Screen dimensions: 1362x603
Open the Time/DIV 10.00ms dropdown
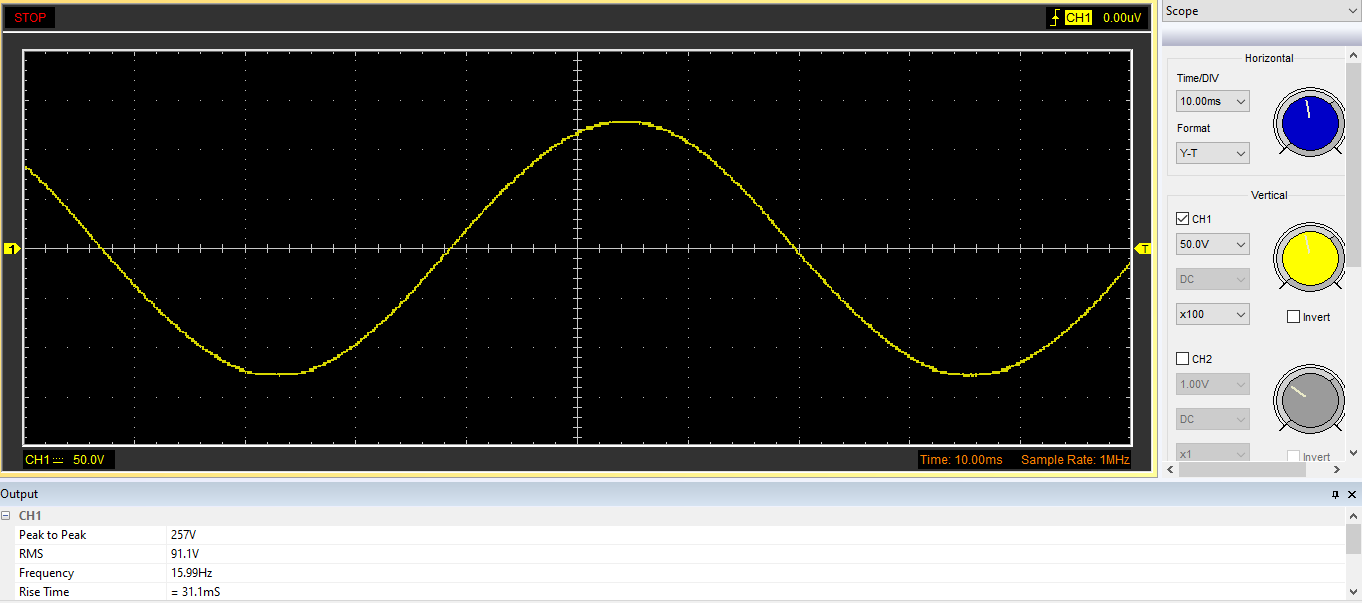[x=1213, y=101]
